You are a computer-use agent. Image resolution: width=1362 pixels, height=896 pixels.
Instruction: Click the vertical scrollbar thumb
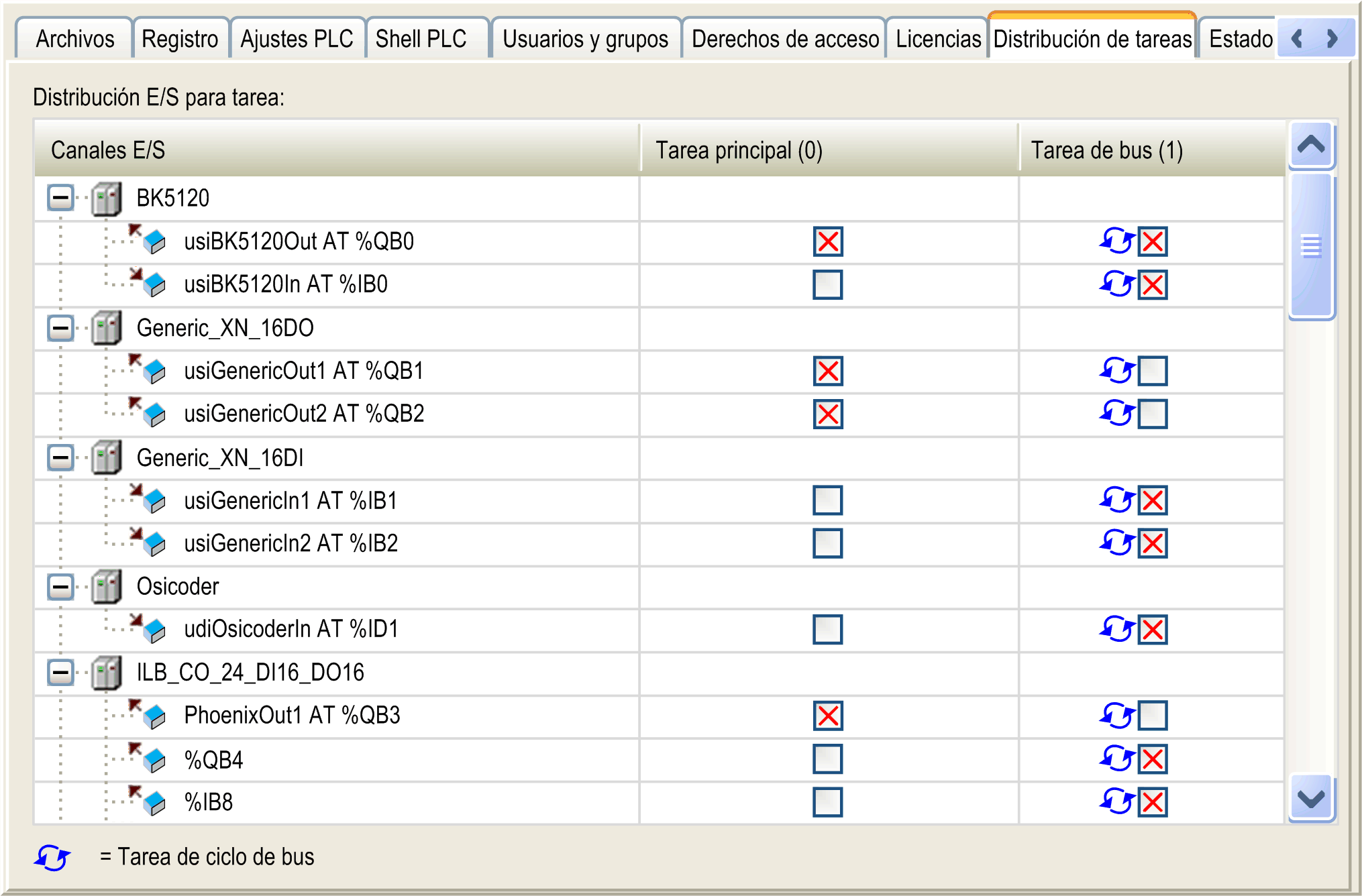pos(1310,245)
